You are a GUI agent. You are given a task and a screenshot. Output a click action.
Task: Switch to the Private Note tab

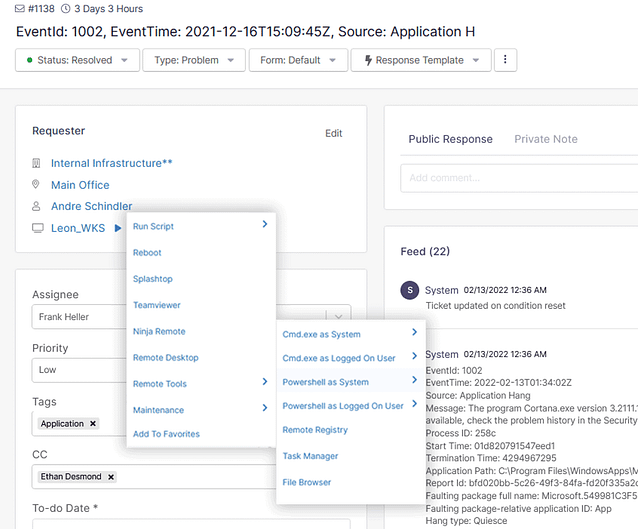pos(545,139)
